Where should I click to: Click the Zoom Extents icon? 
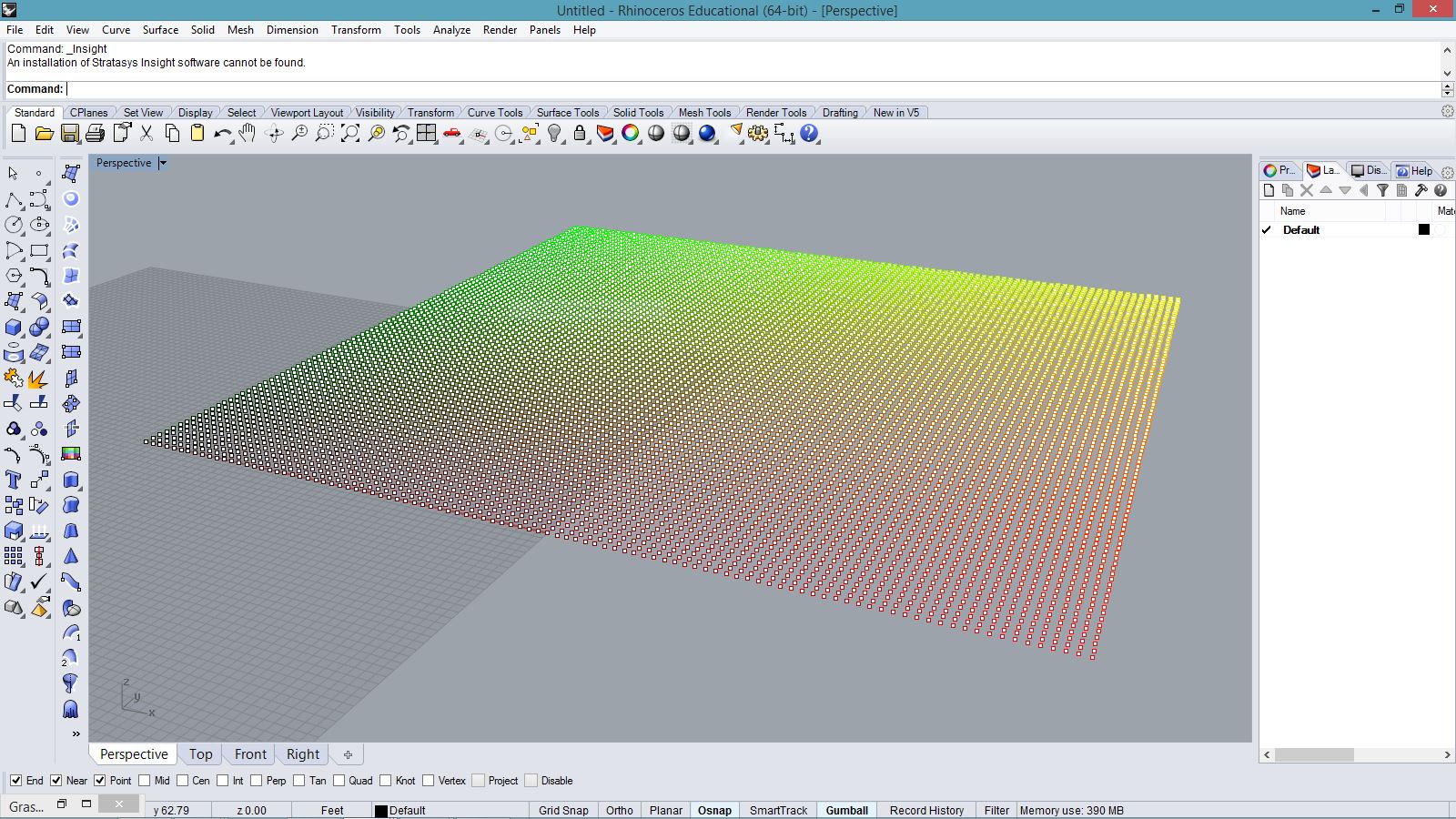[349, 134]
